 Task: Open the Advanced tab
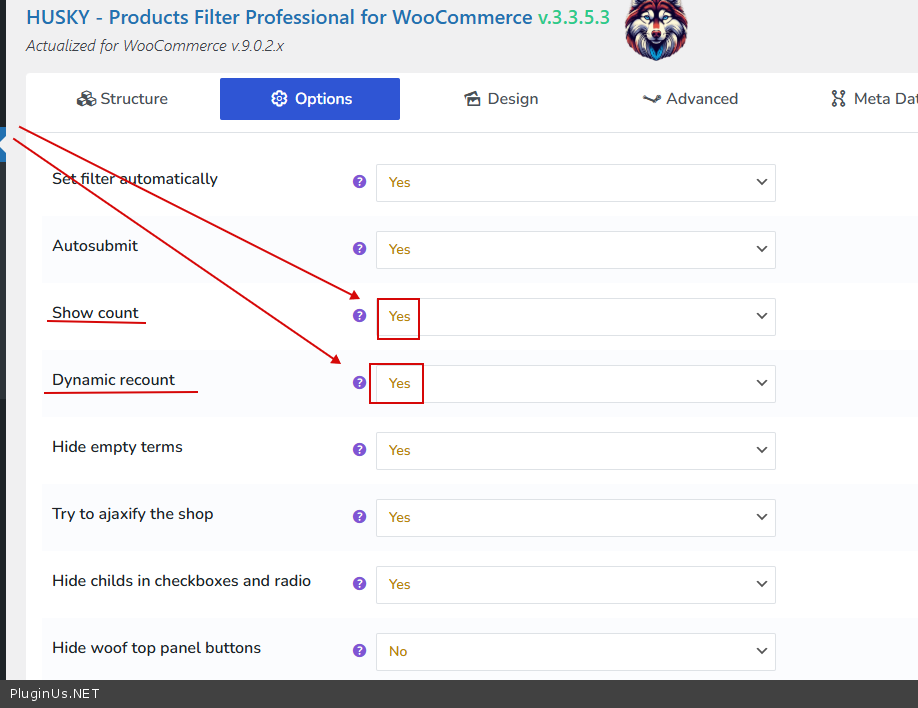pos(690,99)
